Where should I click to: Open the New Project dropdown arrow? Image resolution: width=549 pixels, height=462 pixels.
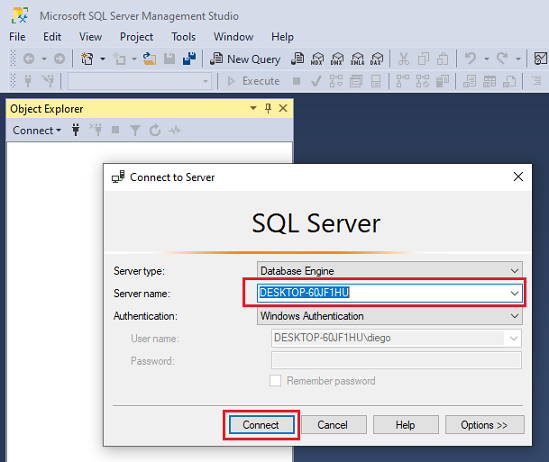click(x=103, y=59)
